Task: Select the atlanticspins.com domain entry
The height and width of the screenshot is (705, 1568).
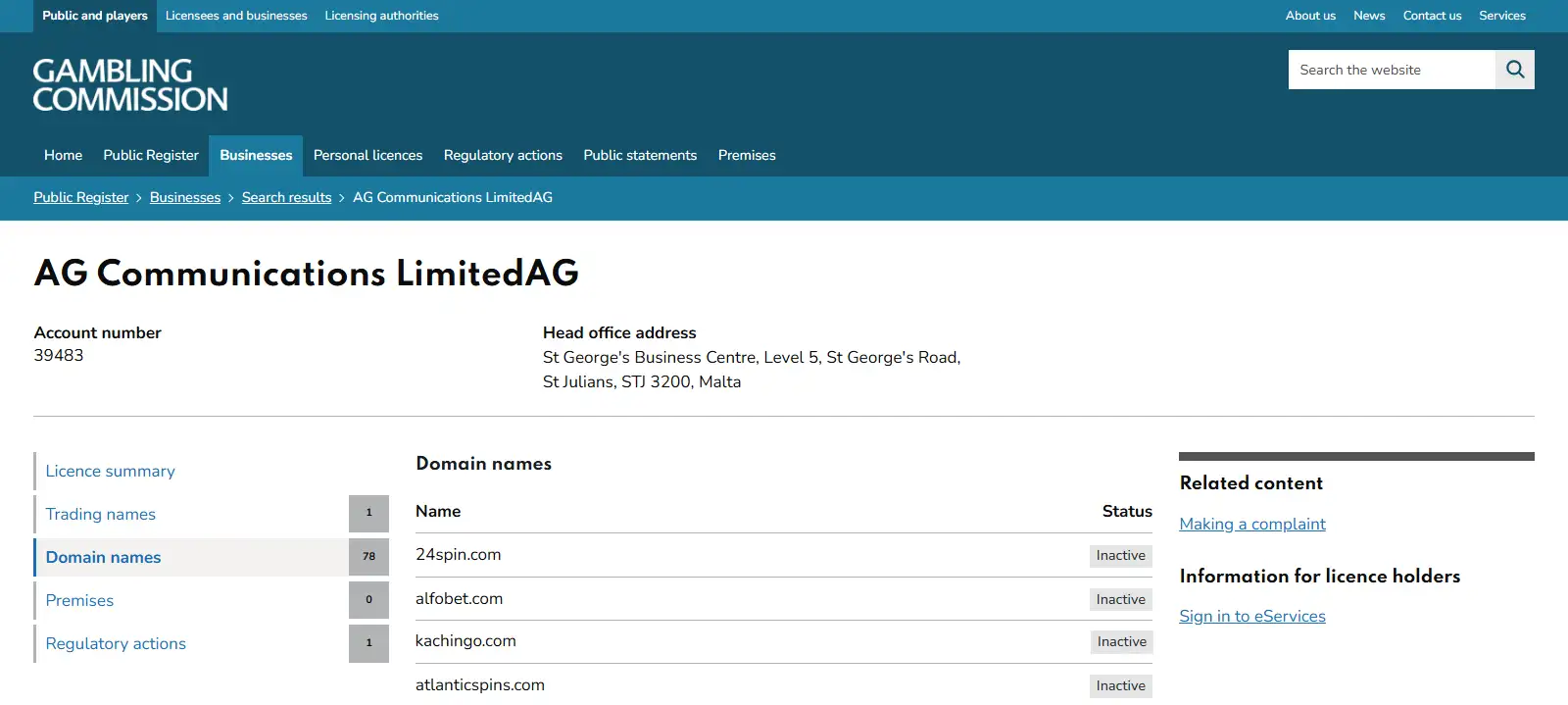Action: pyautogui.click(x=480, y=684)
